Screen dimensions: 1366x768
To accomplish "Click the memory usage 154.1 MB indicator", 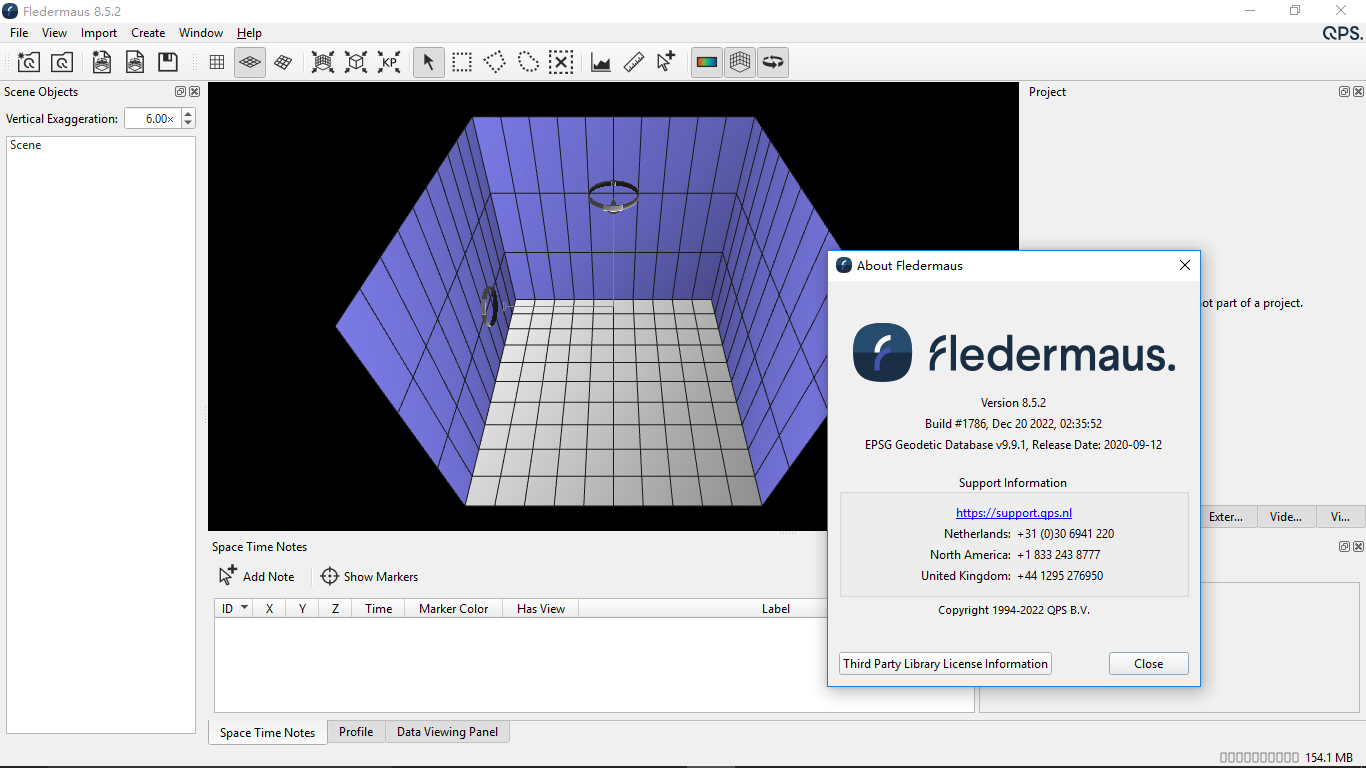I will (1329, 757).
